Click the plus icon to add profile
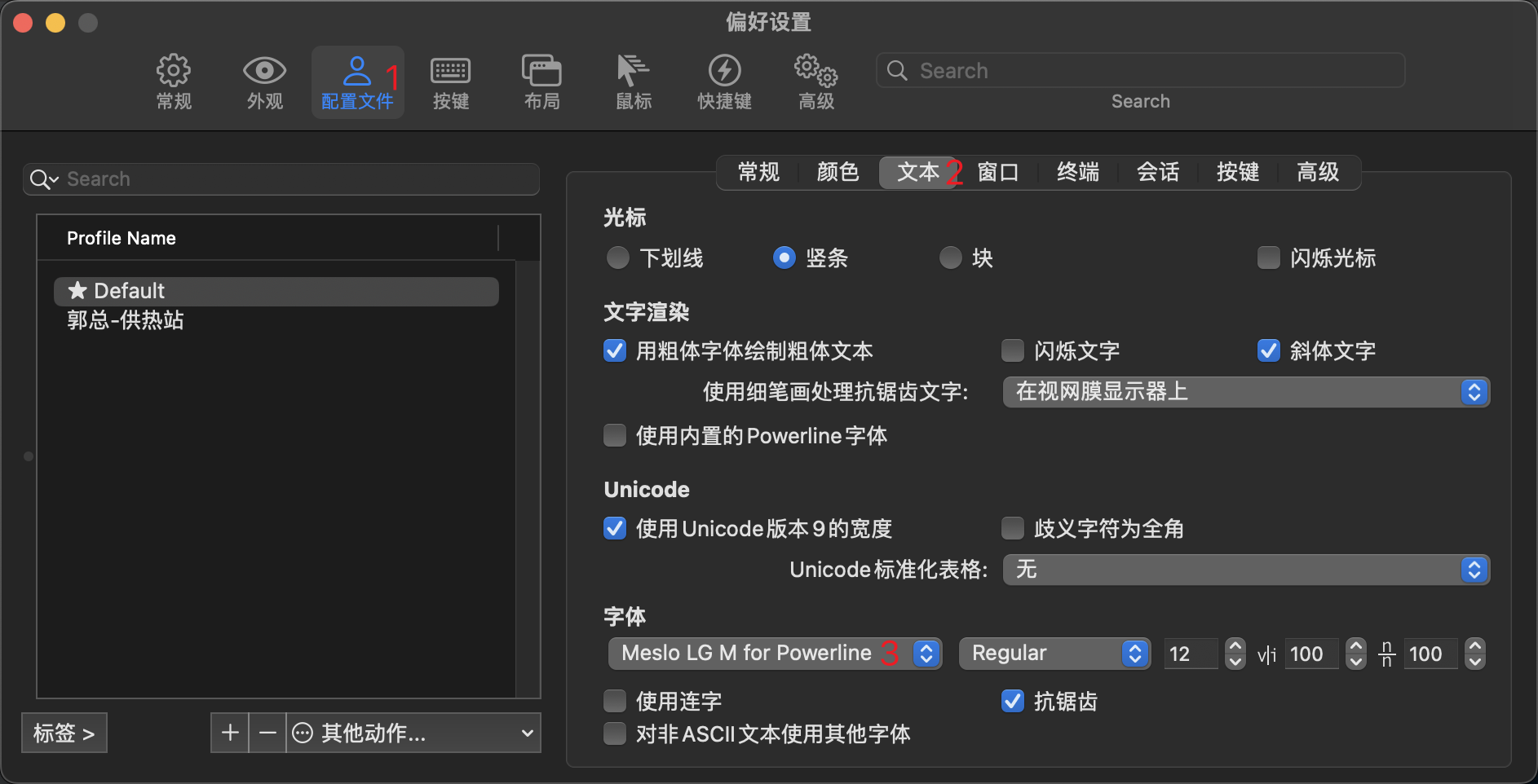 click(230, 733)
